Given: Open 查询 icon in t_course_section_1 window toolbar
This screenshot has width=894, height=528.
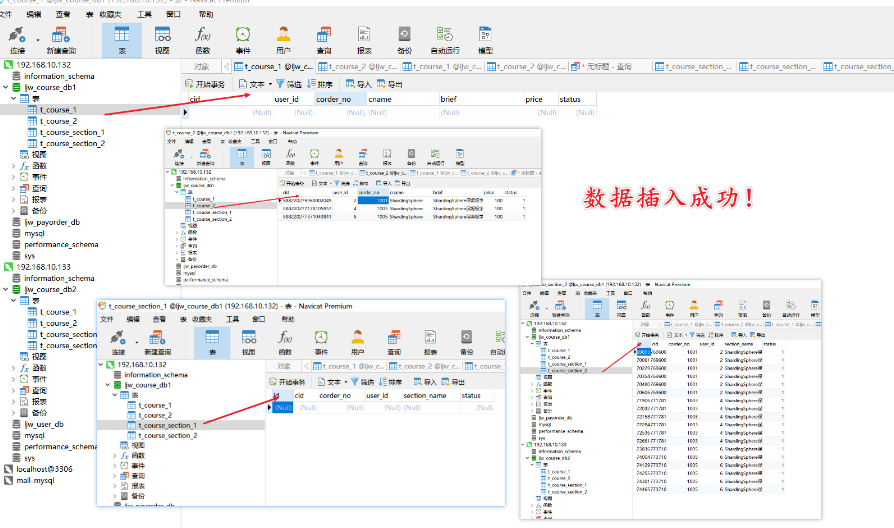Looking at the screenshot, I should tap(394, 342).
